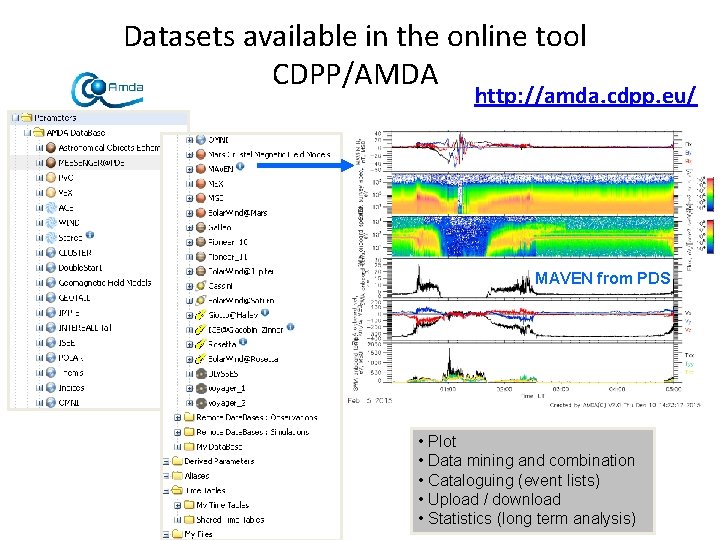
Task: Open the amda.cdpp.eu hyperlink
Action: [x=585, y=96]
